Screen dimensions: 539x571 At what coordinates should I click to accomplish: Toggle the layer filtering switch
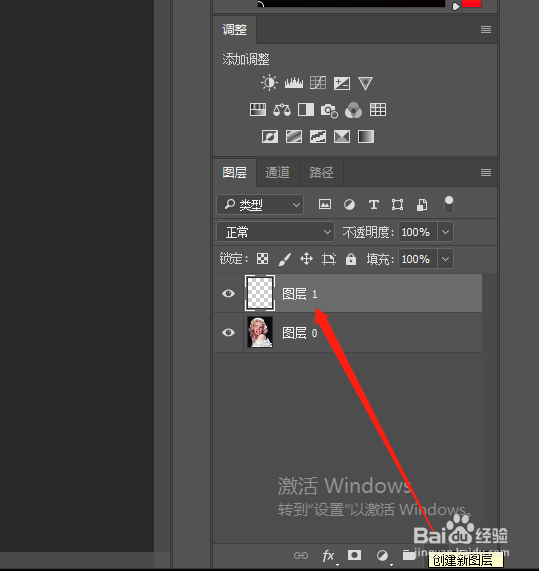(449, 205)
